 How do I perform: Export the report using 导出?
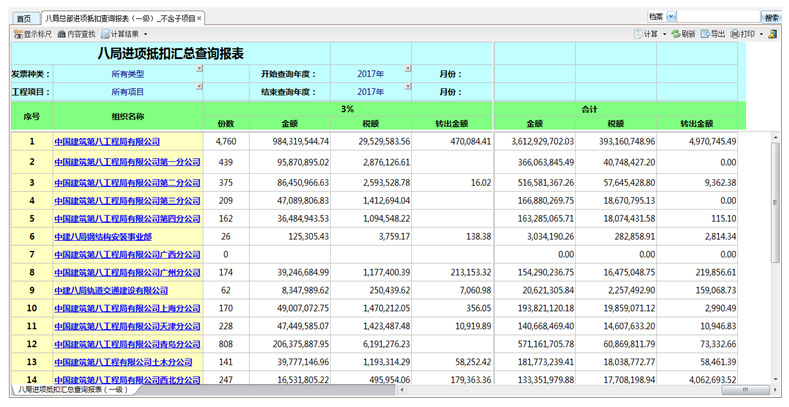tap(713, 34)
